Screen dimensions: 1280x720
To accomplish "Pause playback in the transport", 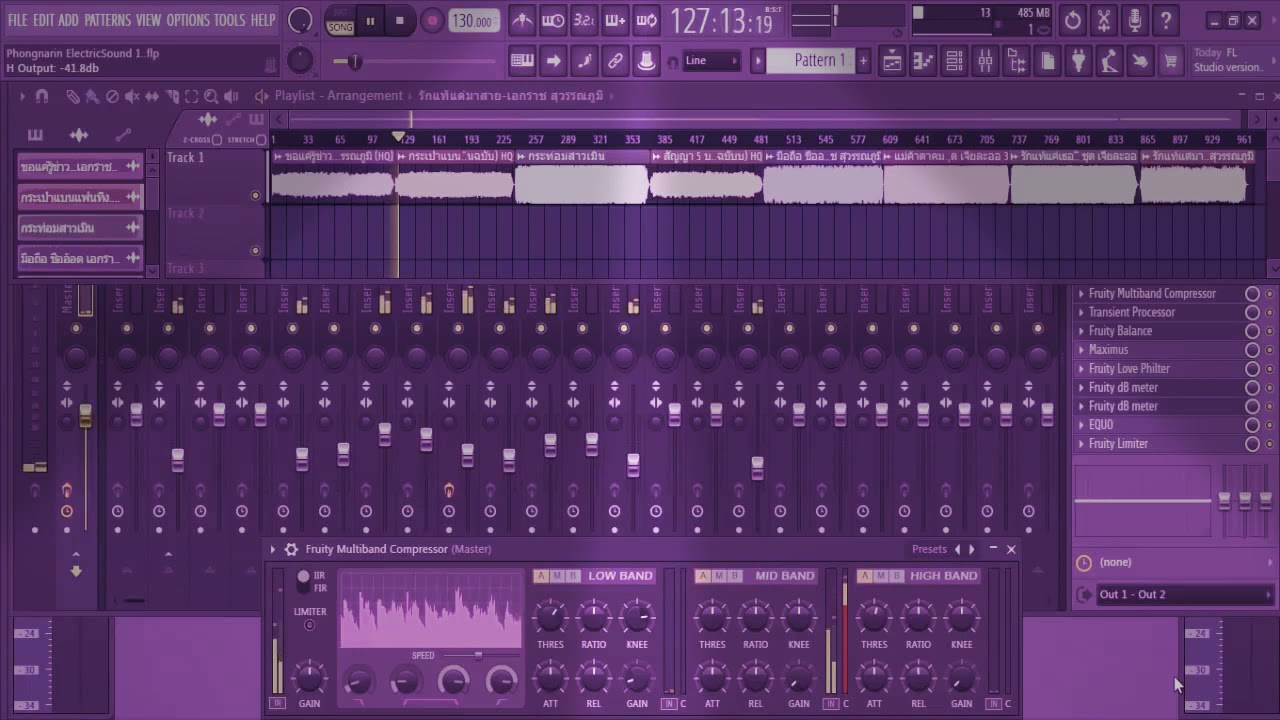I will [370, 20].
